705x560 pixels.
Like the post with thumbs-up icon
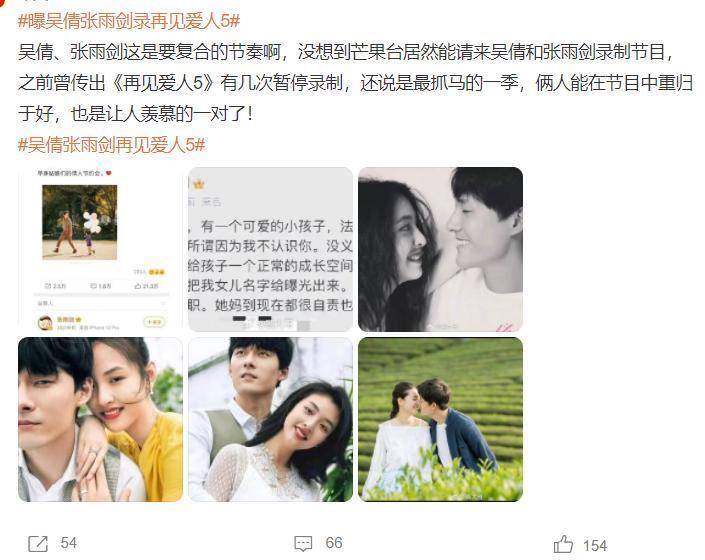(x=563, y=544)
